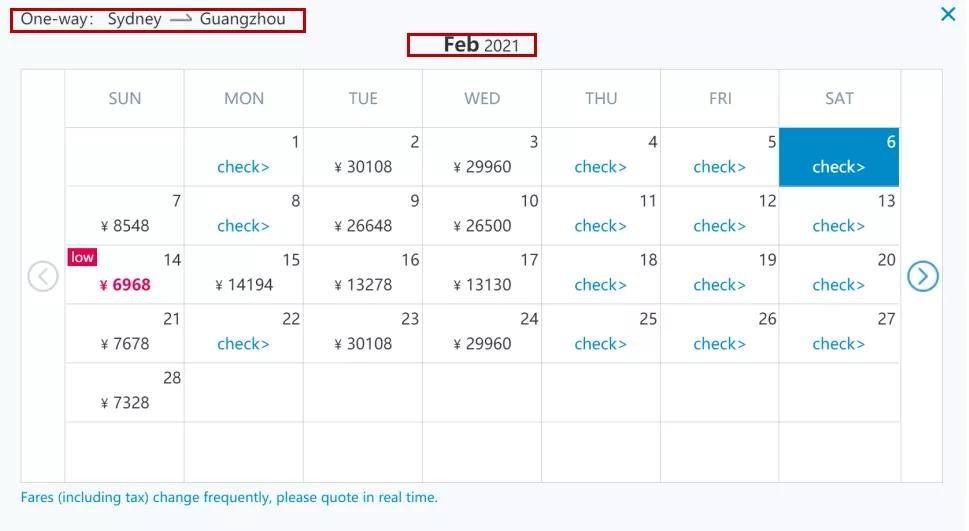The image size is (969, 531).
Task: Check fare for February 27
Action: pyautogui.click(x=839, y=344)
